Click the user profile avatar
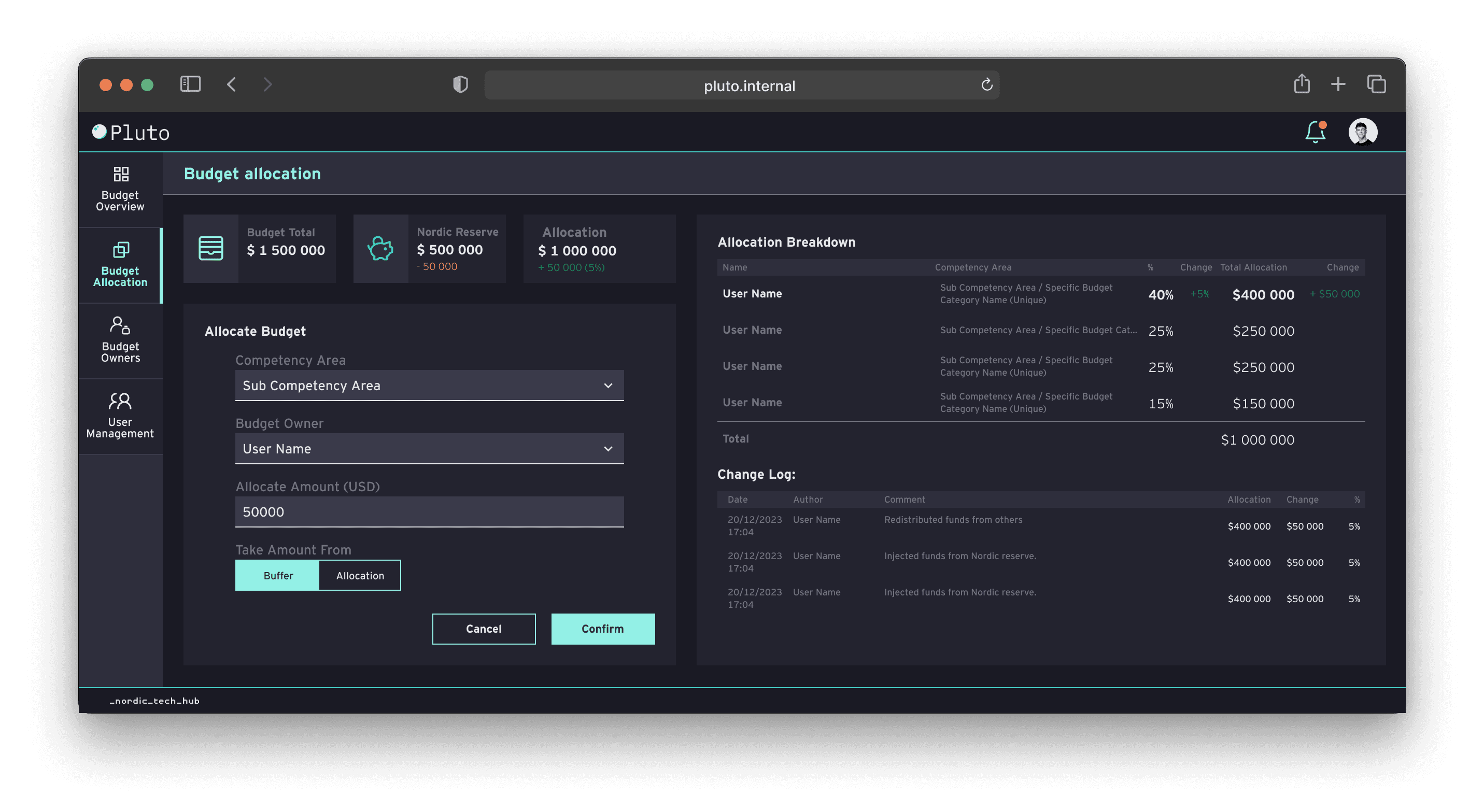 (x=1362, y=132)
